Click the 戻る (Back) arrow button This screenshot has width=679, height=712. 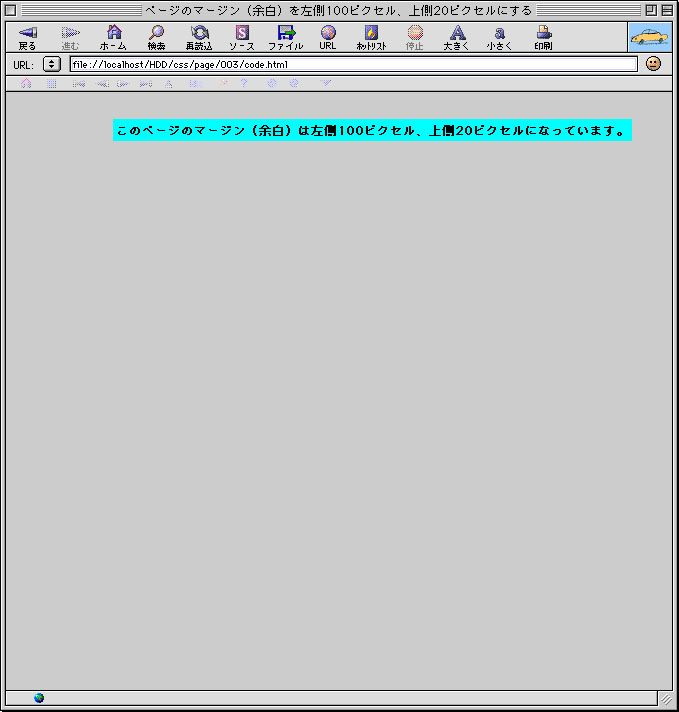[27, 37]
